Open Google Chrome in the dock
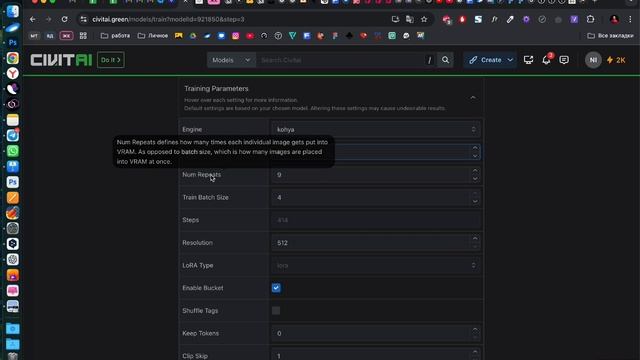 coord(13,58)
